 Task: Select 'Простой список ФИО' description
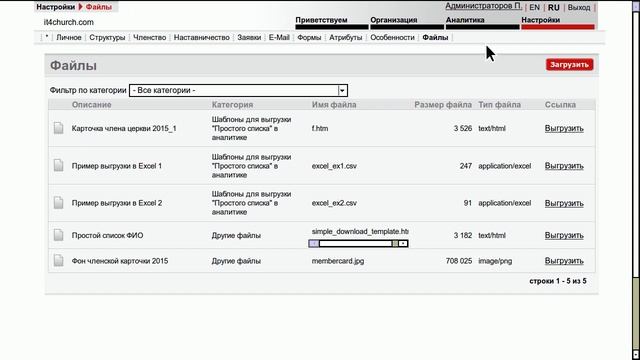point(107,236)
